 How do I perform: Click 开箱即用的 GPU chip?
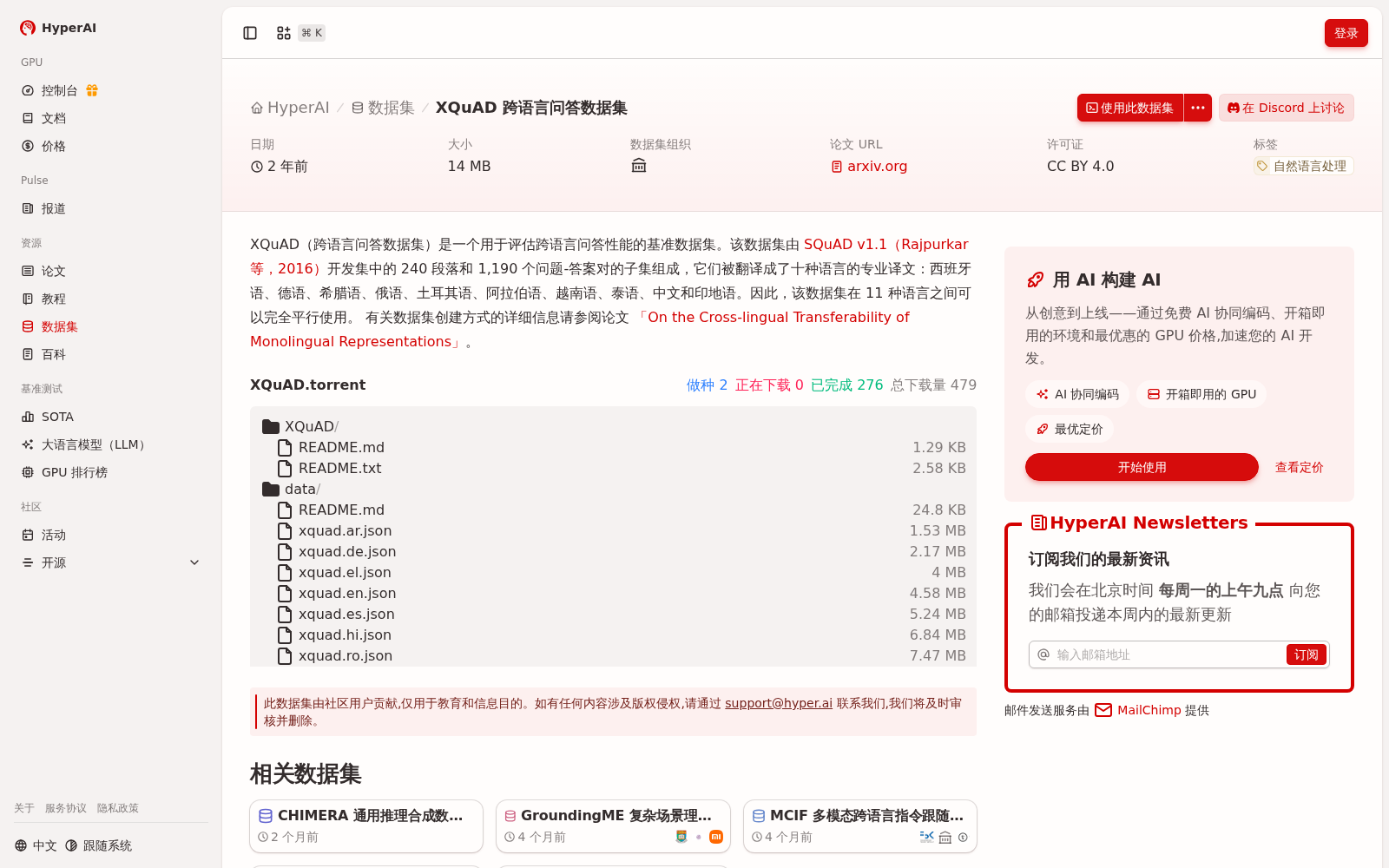click(x=1201, y=394)
